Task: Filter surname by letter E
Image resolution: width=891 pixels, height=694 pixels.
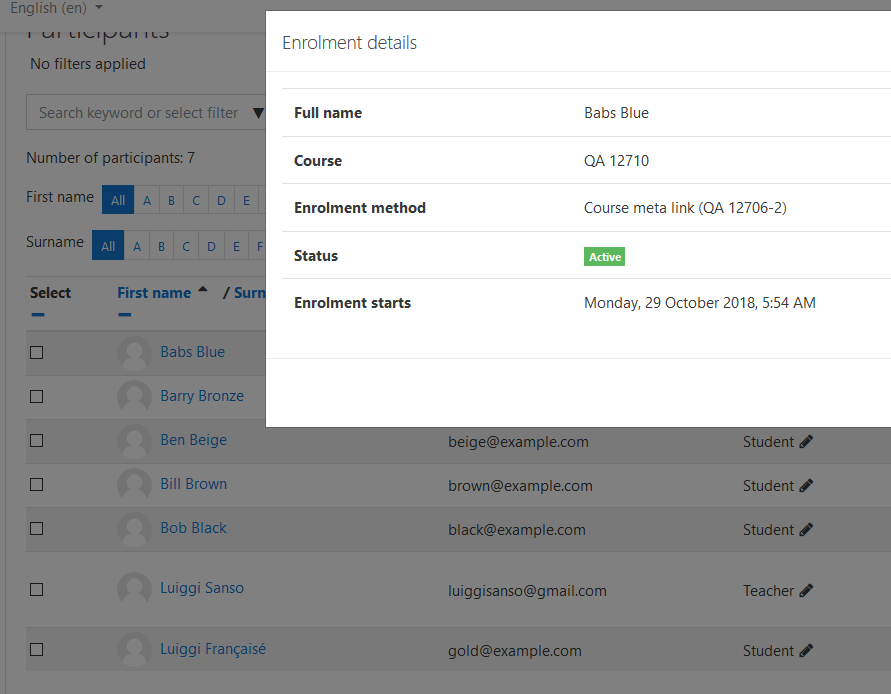Action: 236,246
